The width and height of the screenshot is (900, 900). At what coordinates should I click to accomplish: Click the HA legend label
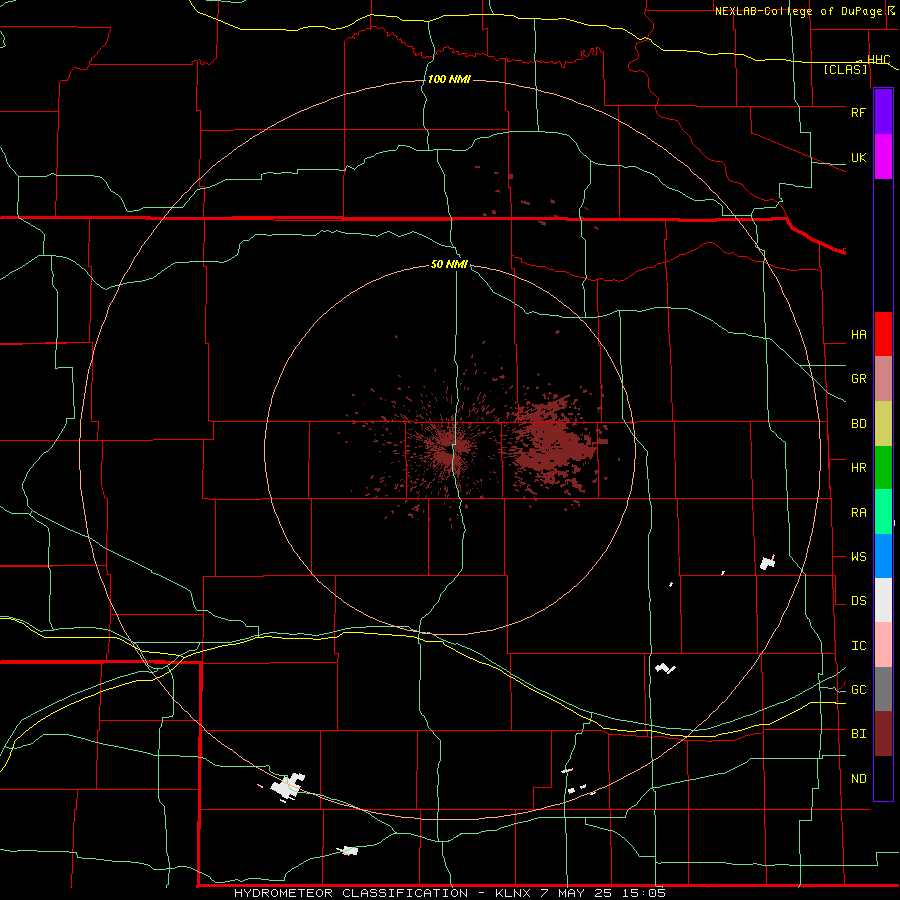click(x=858, y=334)
